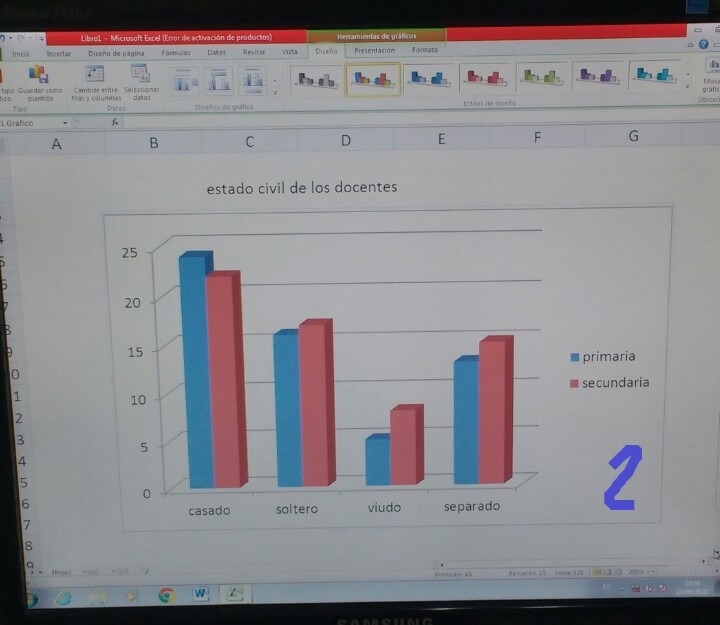This screenshot has height=625, width=720.
Task: Open the Revisar tab
Action: point(254,52)
